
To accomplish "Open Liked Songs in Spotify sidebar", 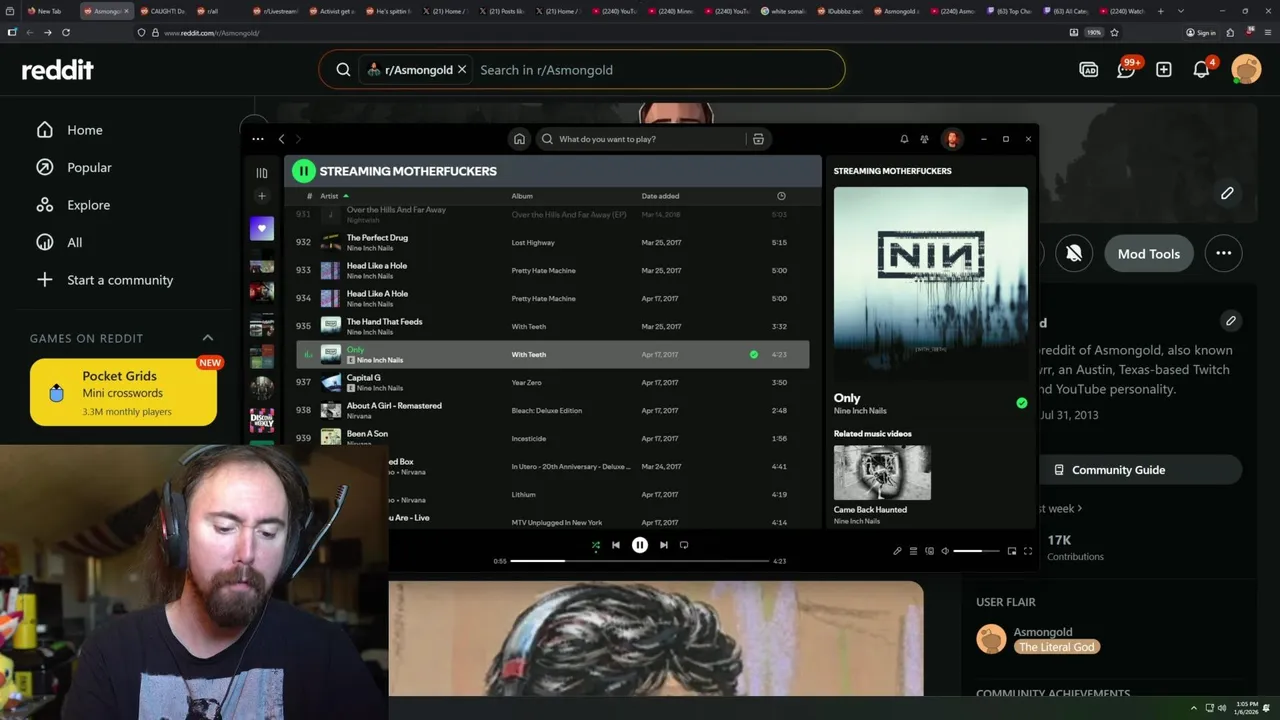I will 262,228.
